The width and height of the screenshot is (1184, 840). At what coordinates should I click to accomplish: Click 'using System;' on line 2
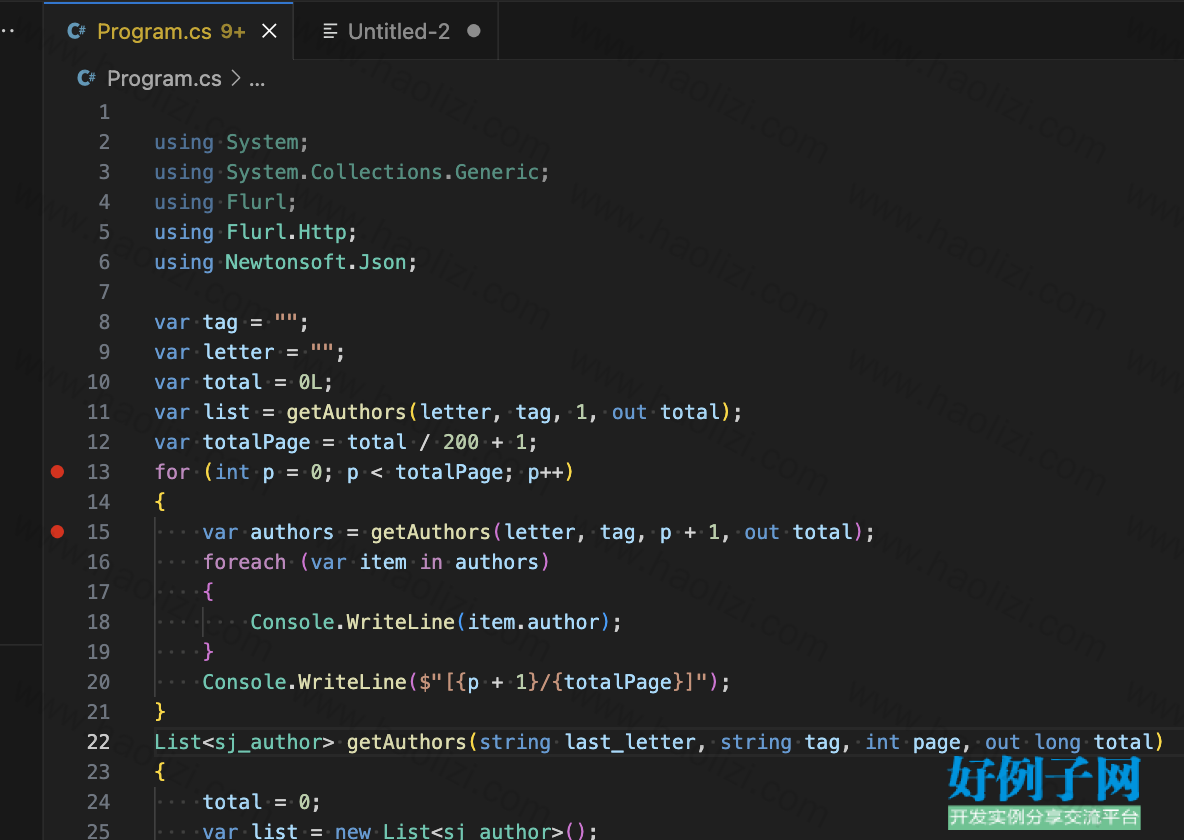[x=231, y=142]
